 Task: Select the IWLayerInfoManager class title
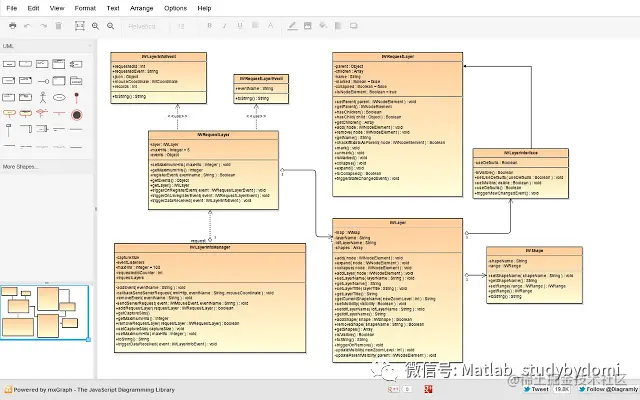(x=210, y=247)
